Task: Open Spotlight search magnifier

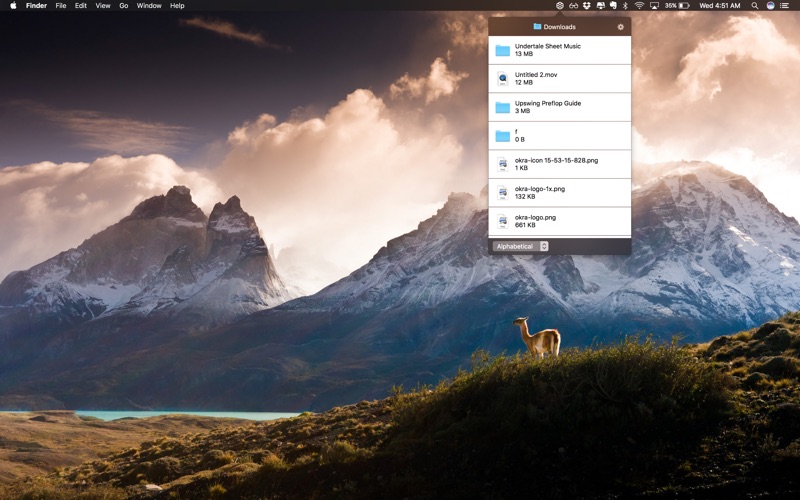Action: pos(755,6)
